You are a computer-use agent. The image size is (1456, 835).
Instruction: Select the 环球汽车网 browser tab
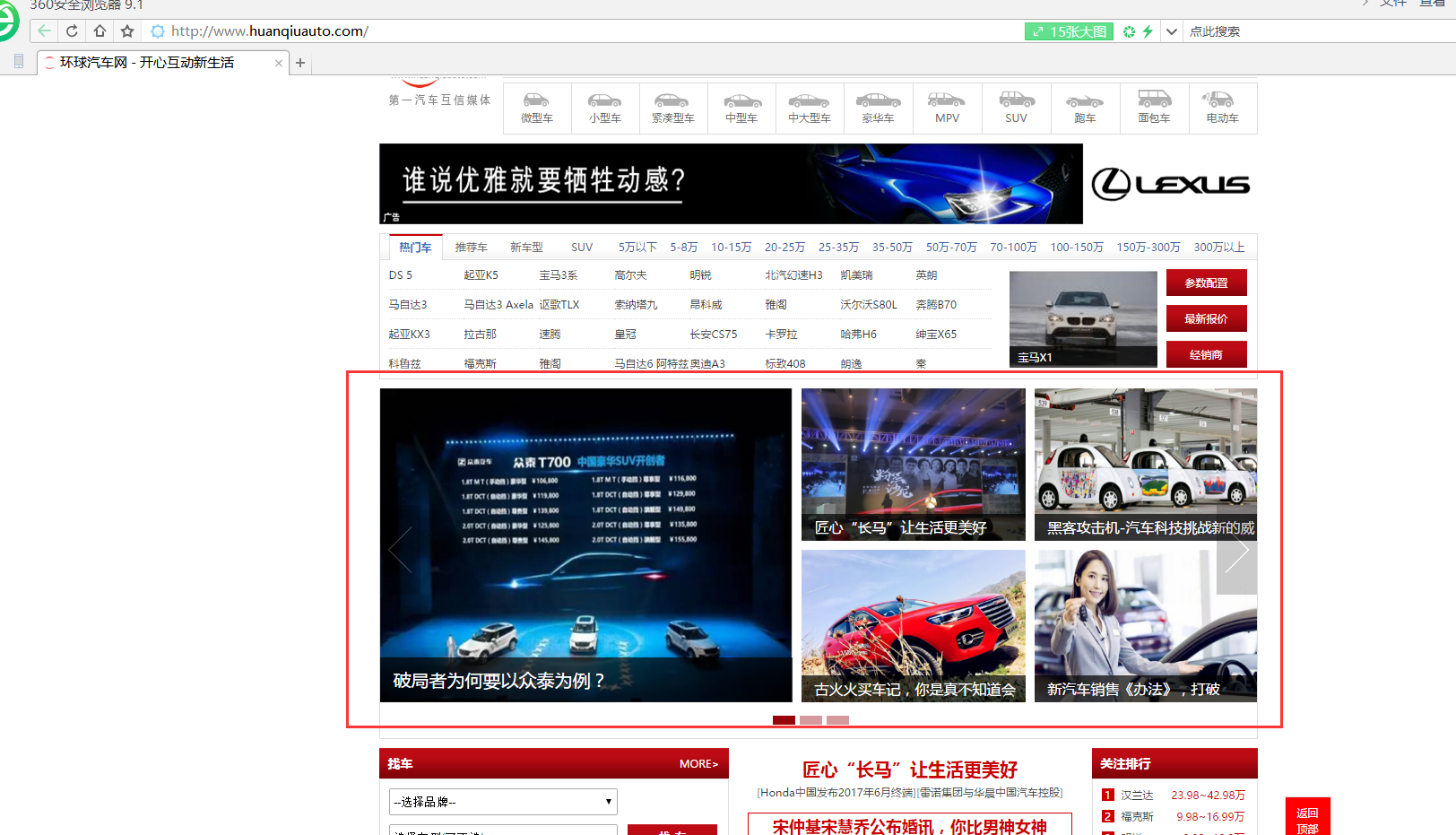pyautogui.click(x=161, y=63)
